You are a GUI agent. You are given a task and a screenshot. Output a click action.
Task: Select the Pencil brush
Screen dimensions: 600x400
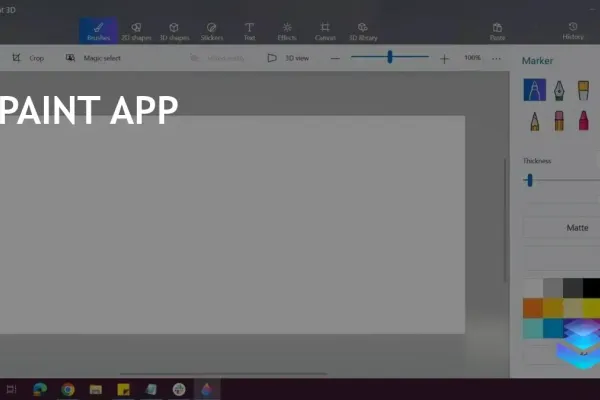click(x=535, y=121)
